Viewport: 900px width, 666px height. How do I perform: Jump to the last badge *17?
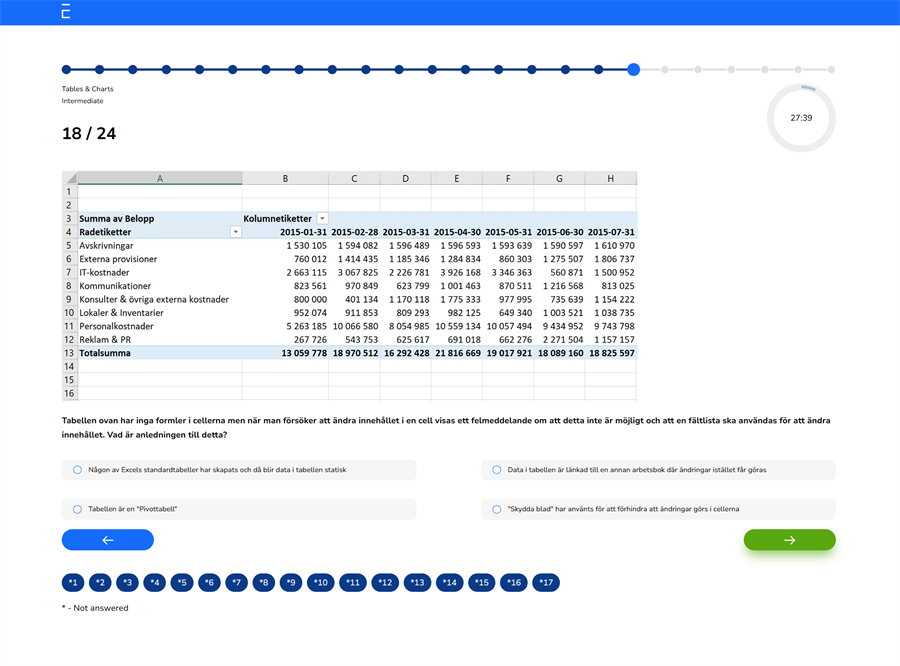[546, 582]
